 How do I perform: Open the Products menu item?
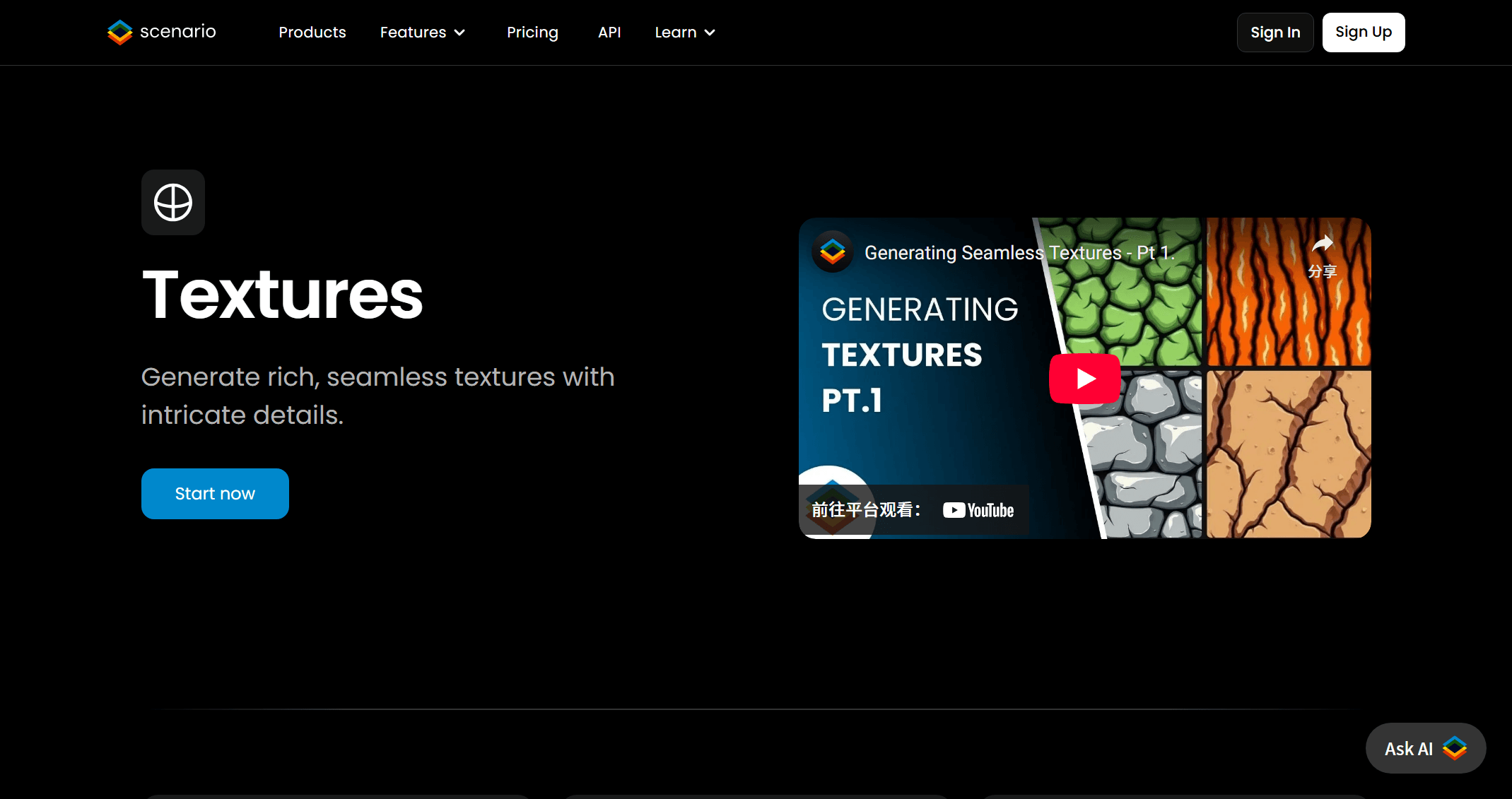312,32
